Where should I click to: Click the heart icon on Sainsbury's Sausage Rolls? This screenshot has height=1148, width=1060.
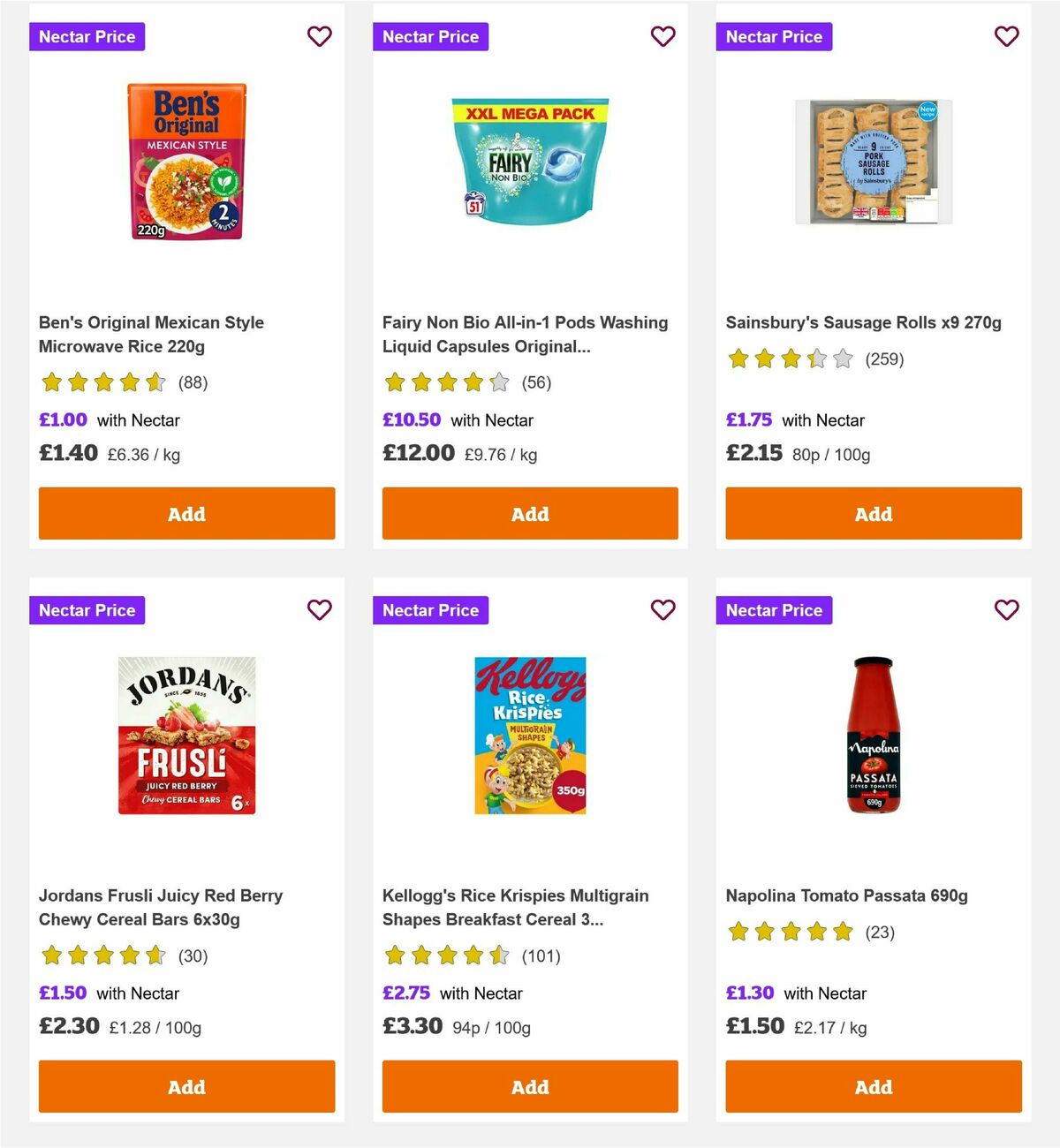[1006, 36]
